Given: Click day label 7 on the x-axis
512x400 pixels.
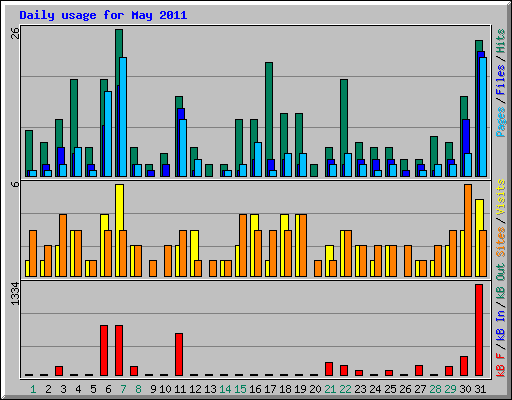Looking at the screenshot, I should tap(123, 389).
